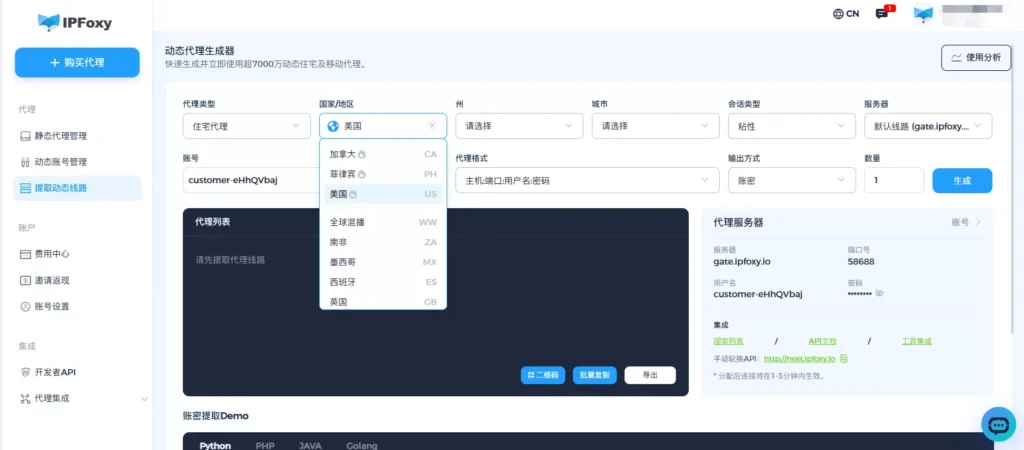Open the message notifications icon
The image size is (1024, 450).
pyautogui.click(x=881, y=14)
